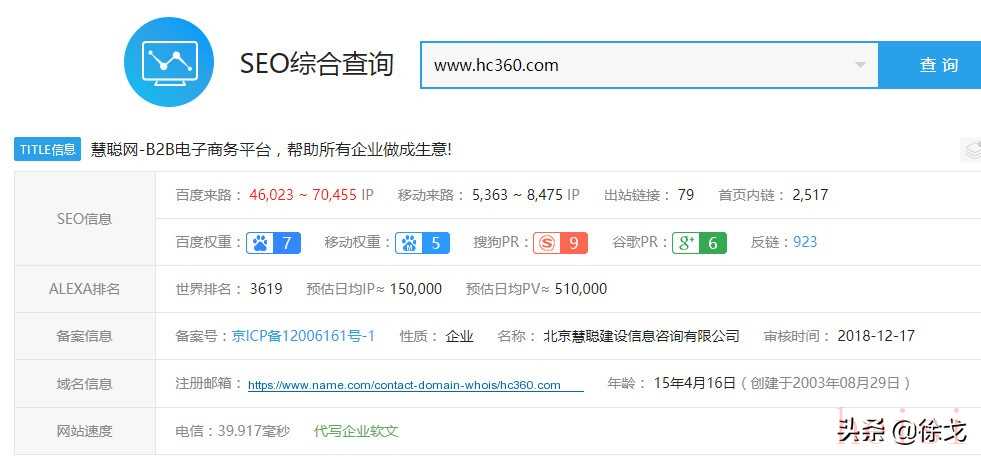Click the layers icon right of title

[972, 150]
